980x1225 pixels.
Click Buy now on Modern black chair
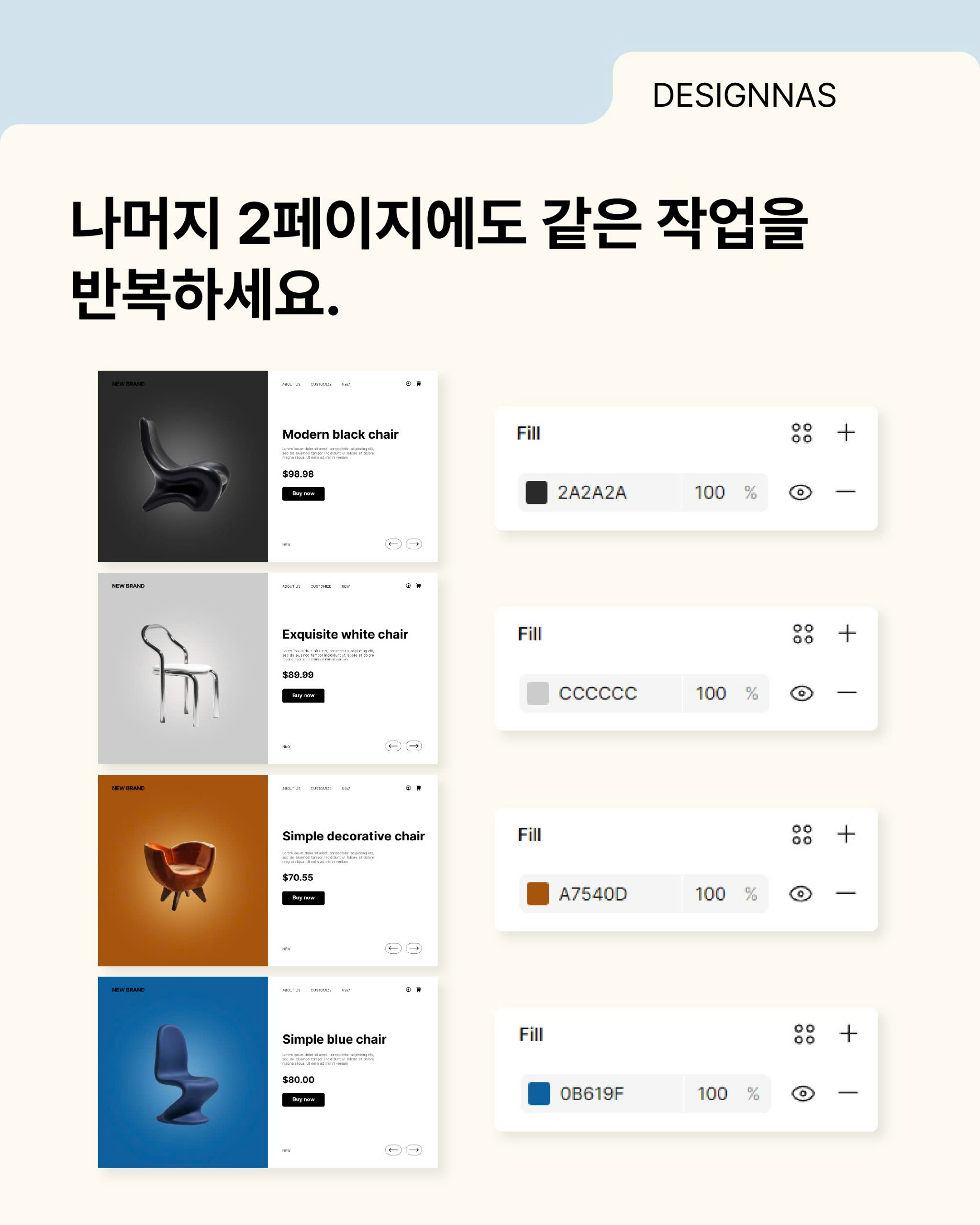tap(303, 494)
